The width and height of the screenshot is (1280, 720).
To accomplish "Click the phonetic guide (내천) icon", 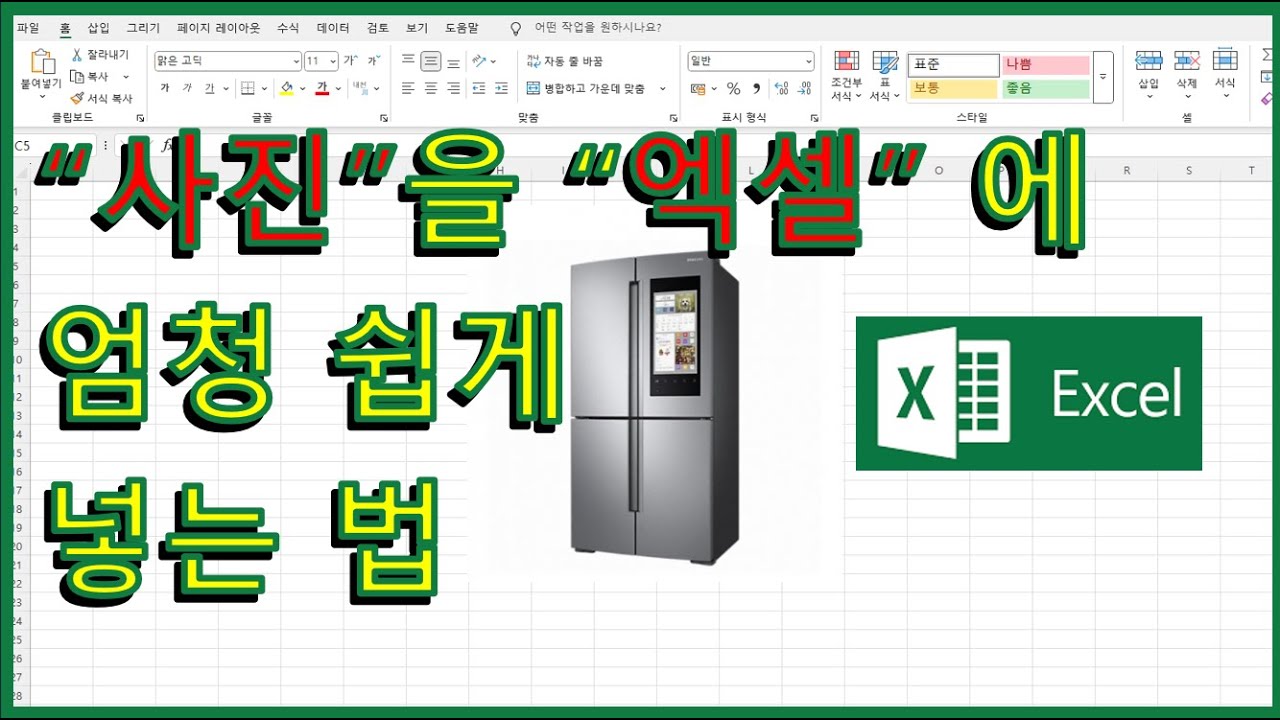I will [360, 88].
